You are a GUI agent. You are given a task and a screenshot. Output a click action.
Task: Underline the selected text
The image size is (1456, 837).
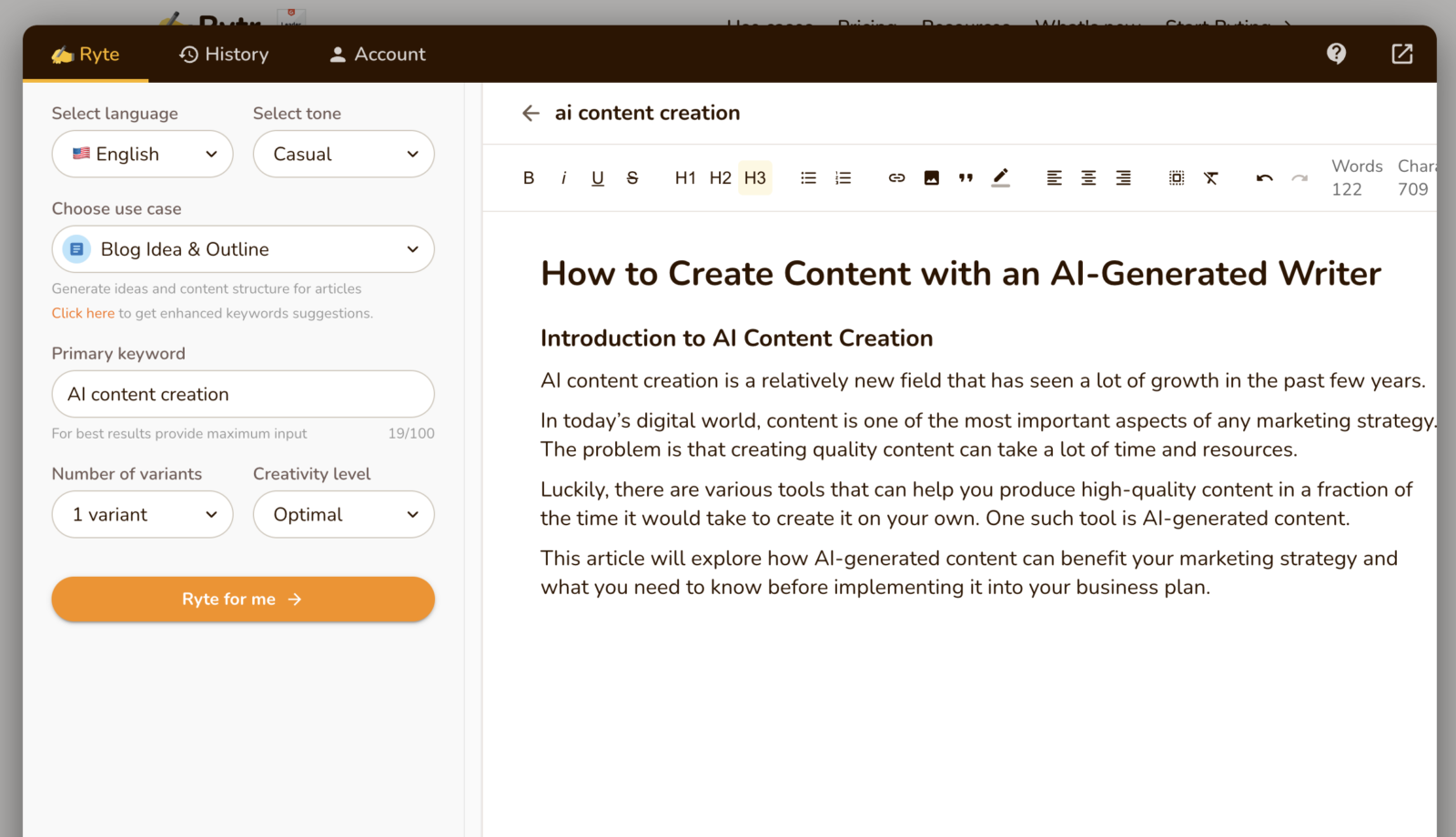pos(598,178)
